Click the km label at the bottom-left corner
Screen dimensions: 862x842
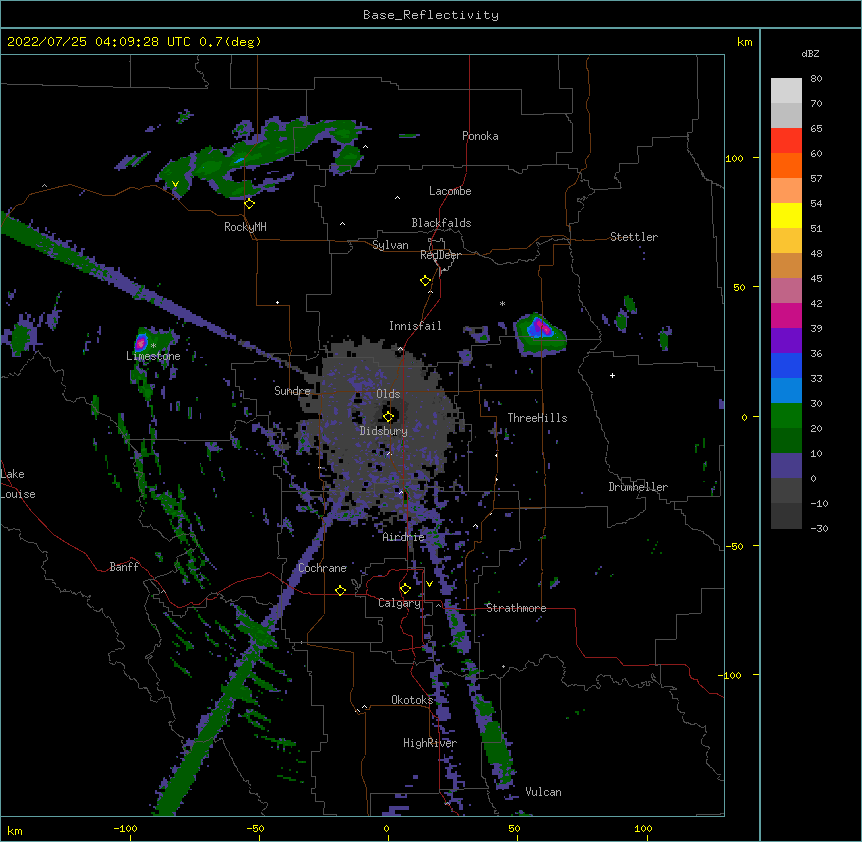[x=15, y=830]
